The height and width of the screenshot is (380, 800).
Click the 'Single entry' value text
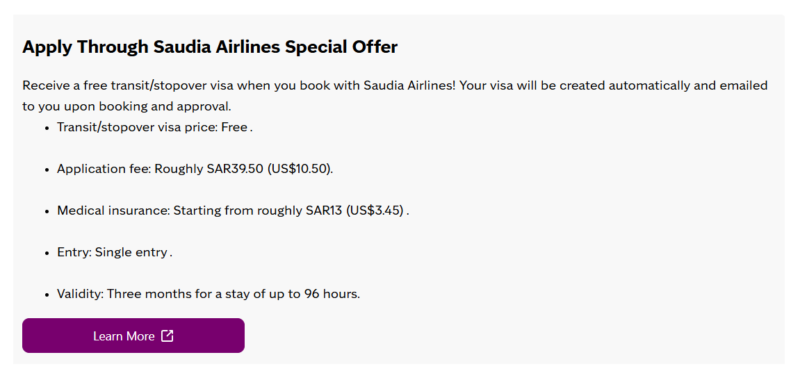tap(131, 252)
